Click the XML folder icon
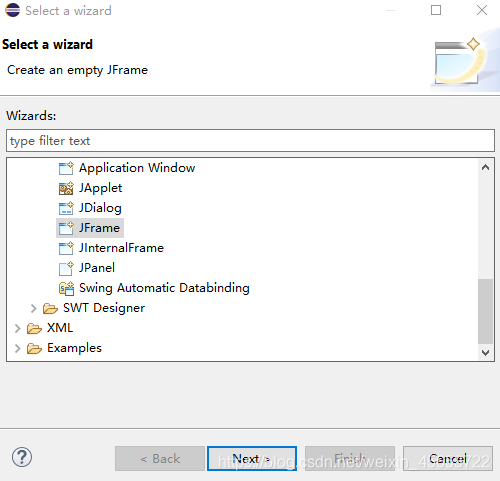Image resolution: width=500 pixels, height=481 pixels. click(34, 328)
